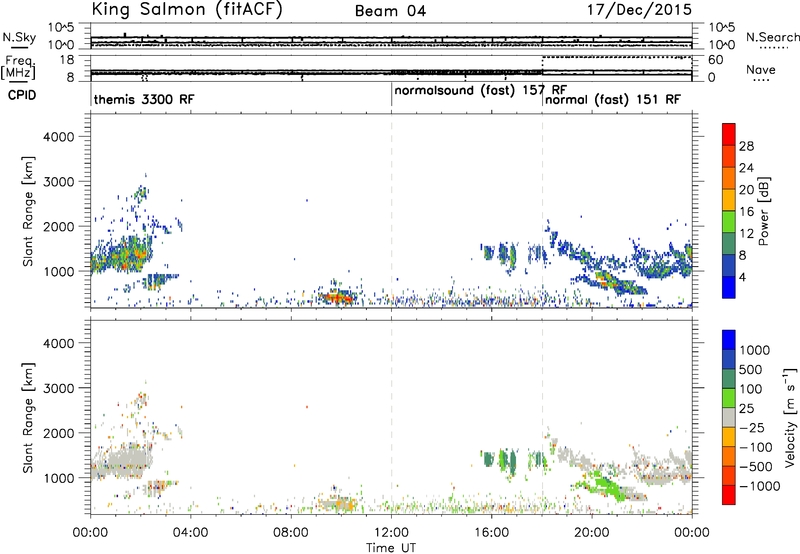This screenshot has height=554, width=800.
Task: Click 'Slant Range [km]' label of velocity panel
Action: [x=28, y=418]
